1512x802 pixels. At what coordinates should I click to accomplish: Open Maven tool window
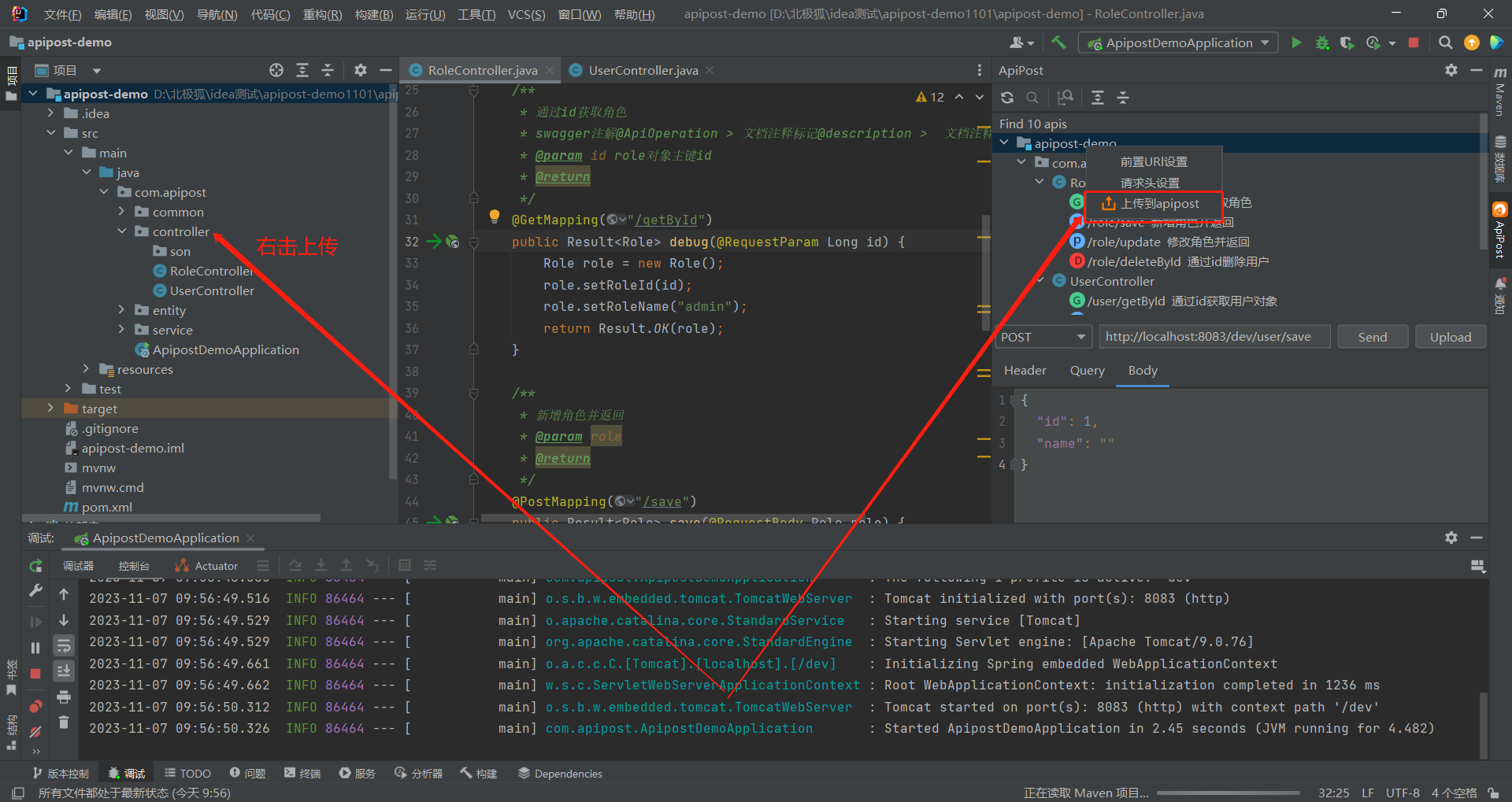[x=1500, y=93]
